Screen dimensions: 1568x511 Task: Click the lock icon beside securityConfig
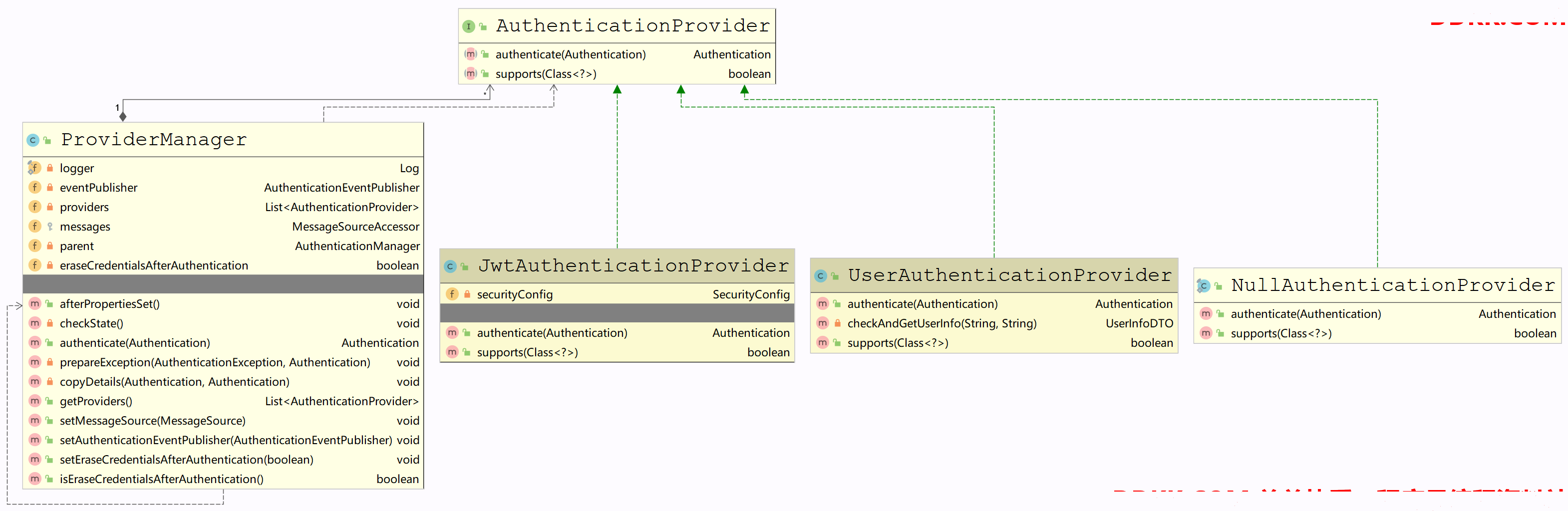point(467,294)
